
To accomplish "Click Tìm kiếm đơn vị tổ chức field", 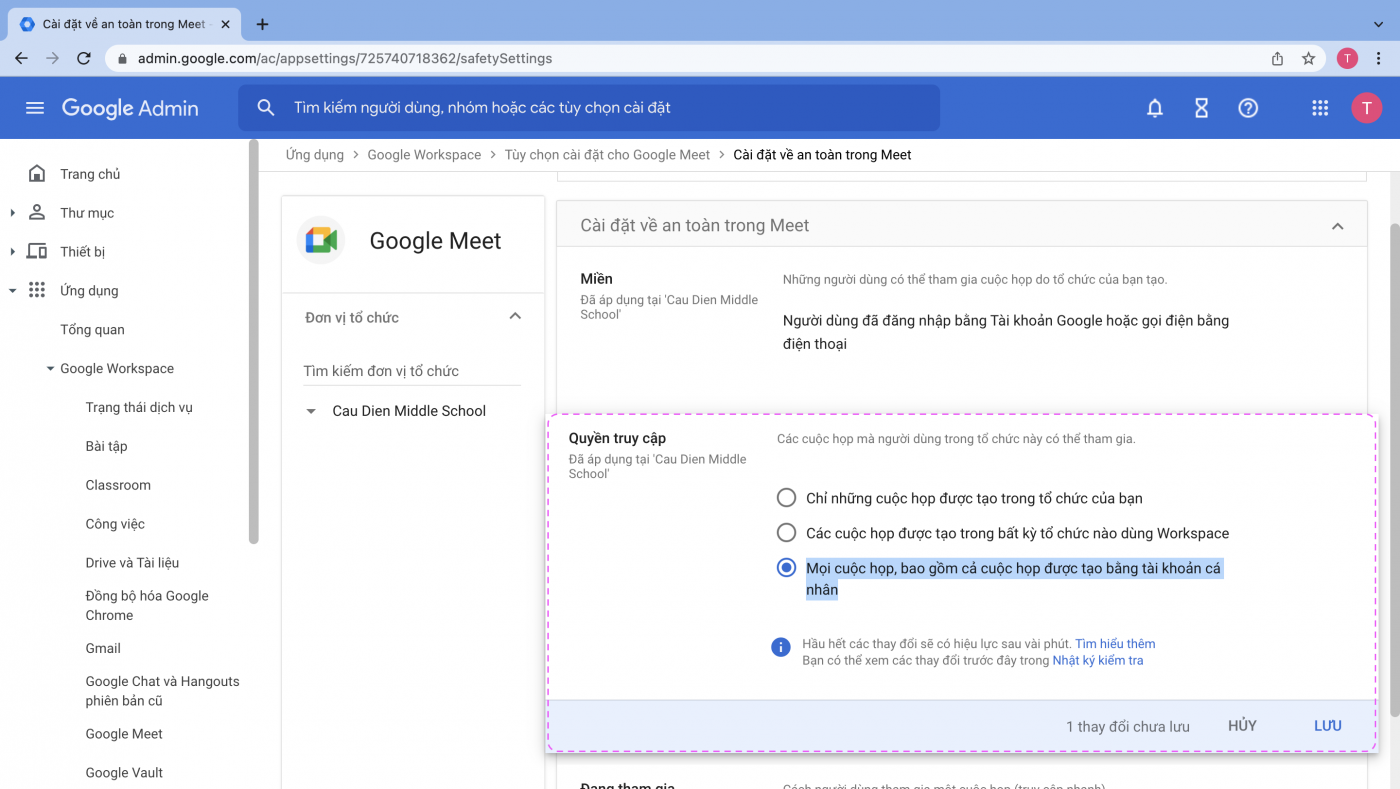I will tap(412, 371).
